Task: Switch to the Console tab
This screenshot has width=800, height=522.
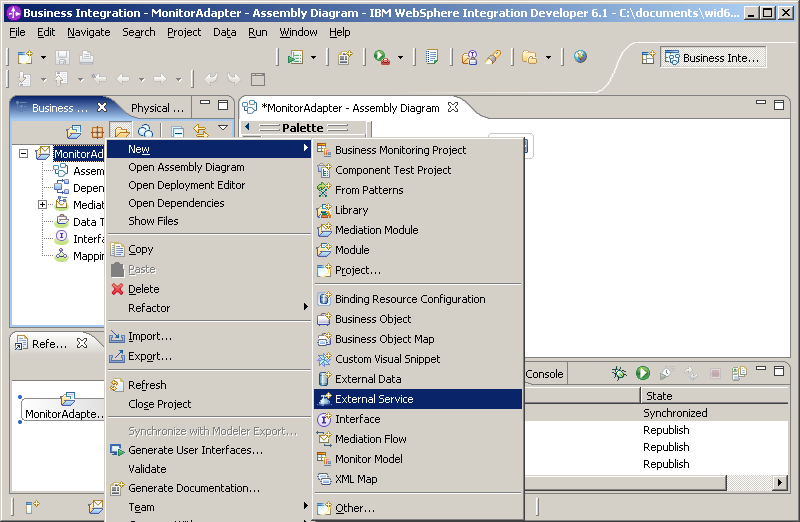Action: pos(544,374)
